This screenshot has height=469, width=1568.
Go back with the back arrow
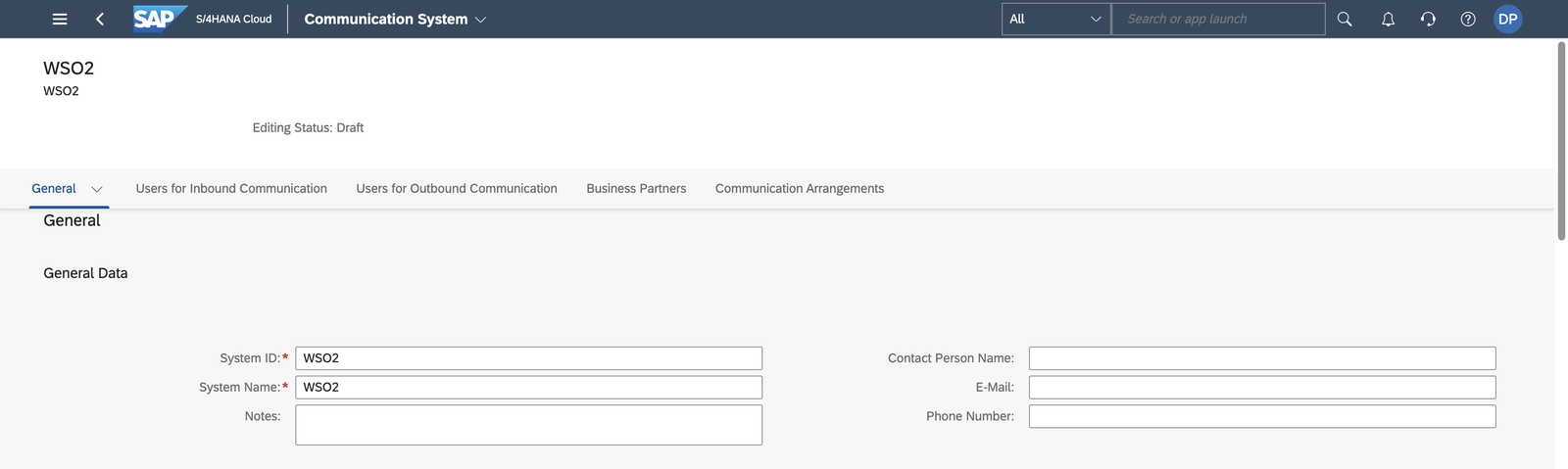tap(99, 19)
